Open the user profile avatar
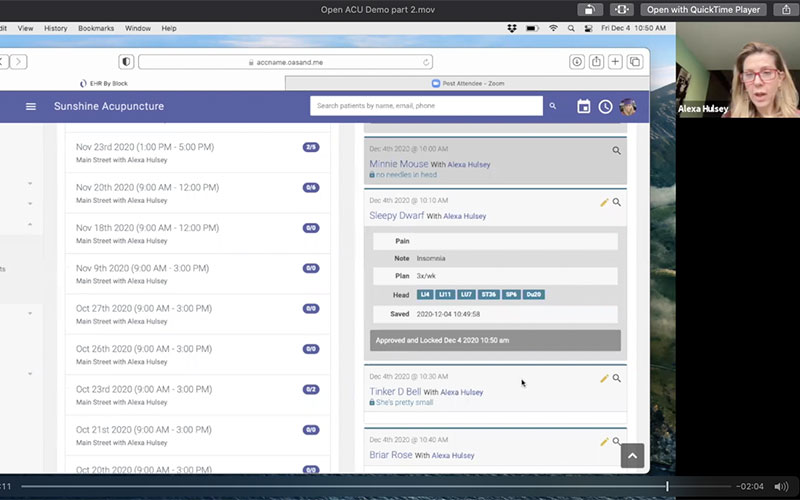 628,106
